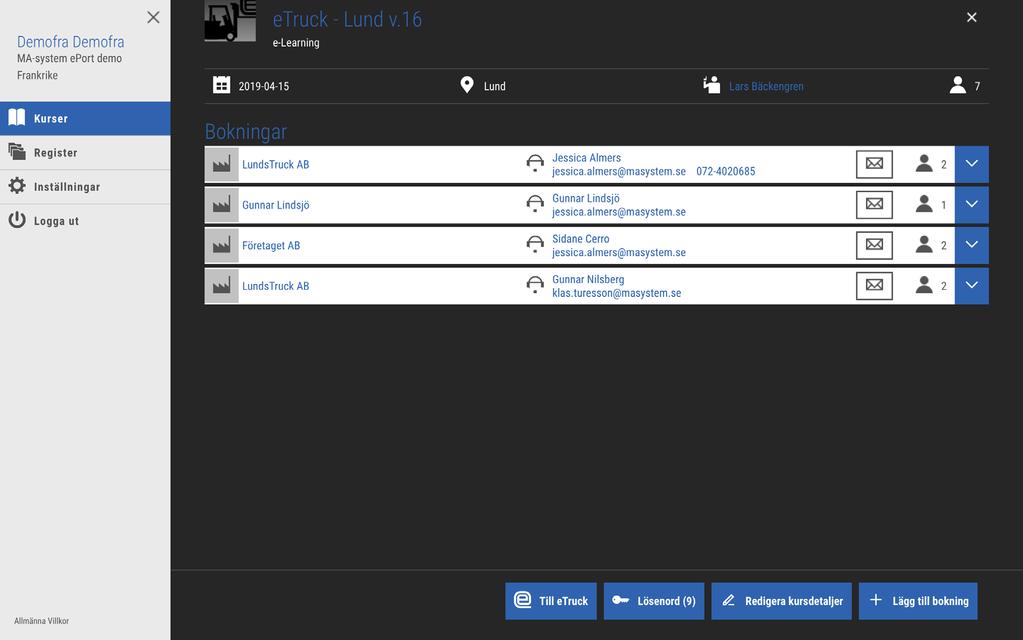Click factory icon in Gunnar Lindsjö row
This screenshot has height=640, width=1023.
point(221,205)
